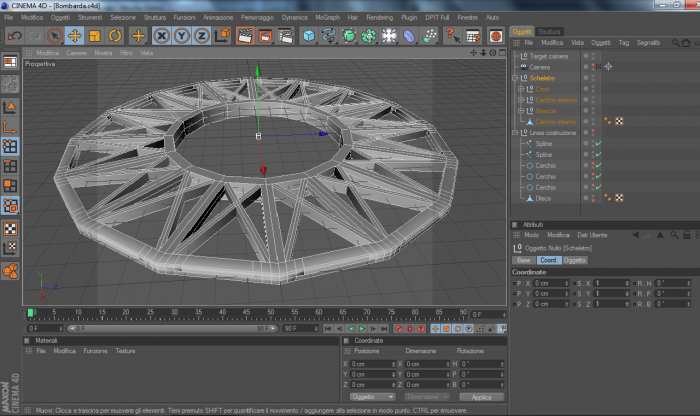Image resolution: width=700 pixels, height=416 pixels.
Task: Click the timeline ruler at frame 45
Action: click(x=246, y=314)
